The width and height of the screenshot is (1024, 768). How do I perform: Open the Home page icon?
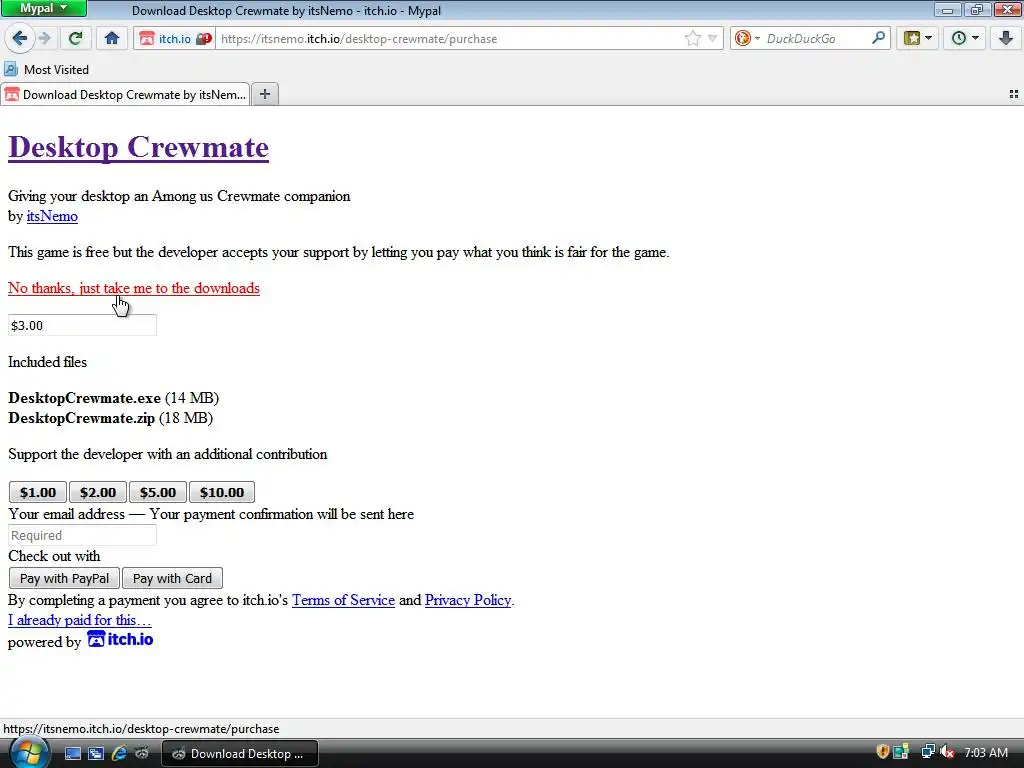tap(112, 39)
